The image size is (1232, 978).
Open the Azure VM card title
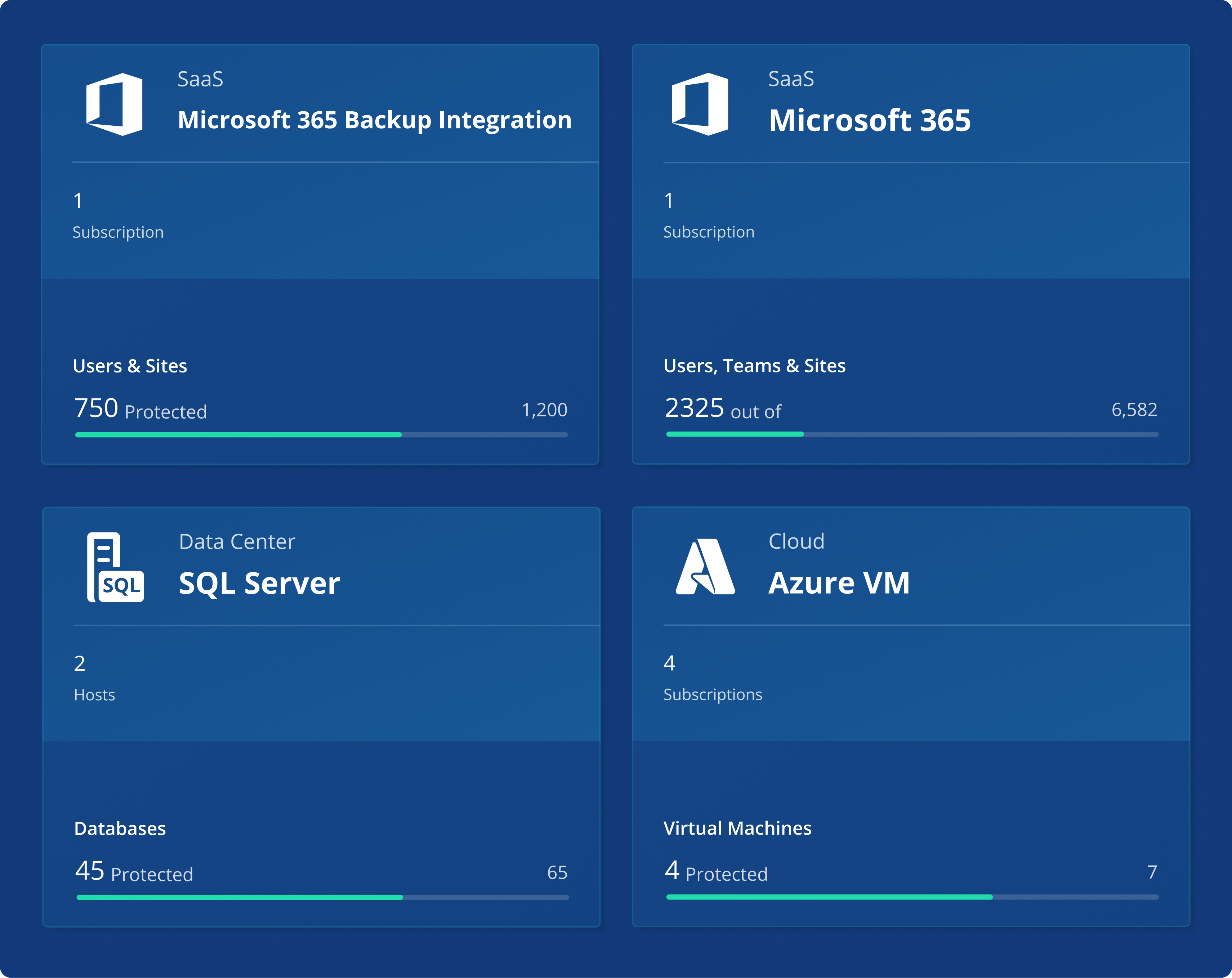(x=838, y=583)
